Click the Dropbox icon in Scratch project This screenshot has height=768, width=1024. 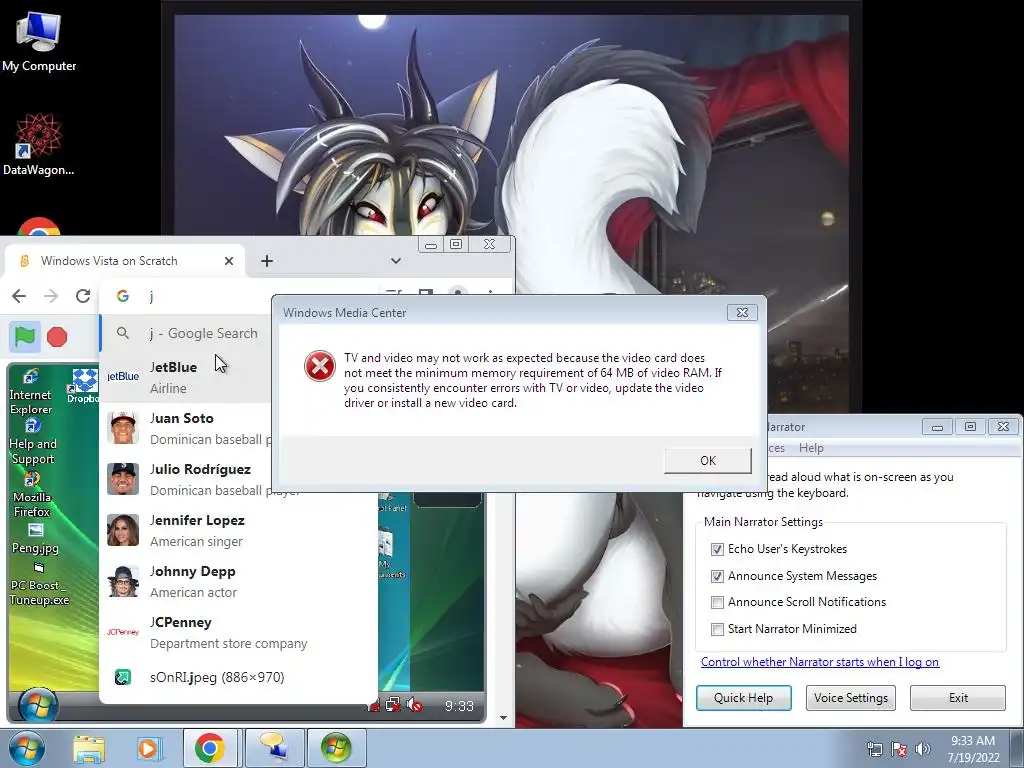84,385
